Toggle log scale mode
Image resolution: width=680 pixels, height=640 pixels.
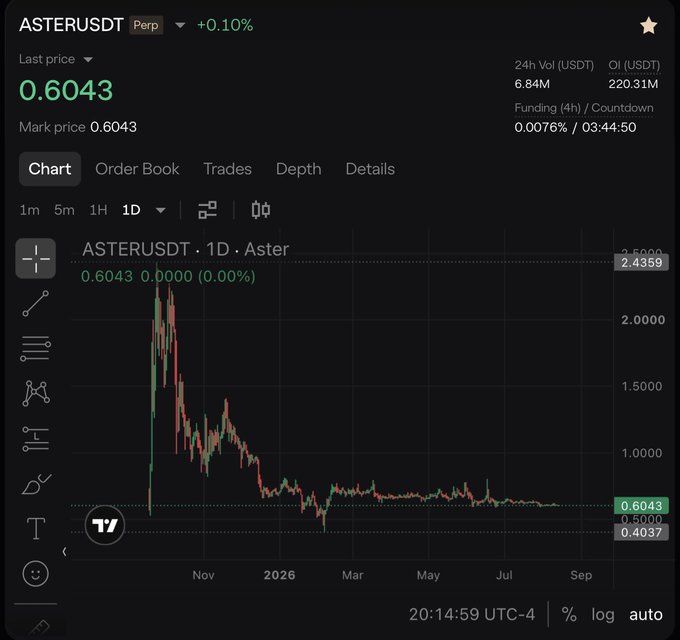click(x=603, y=615)
